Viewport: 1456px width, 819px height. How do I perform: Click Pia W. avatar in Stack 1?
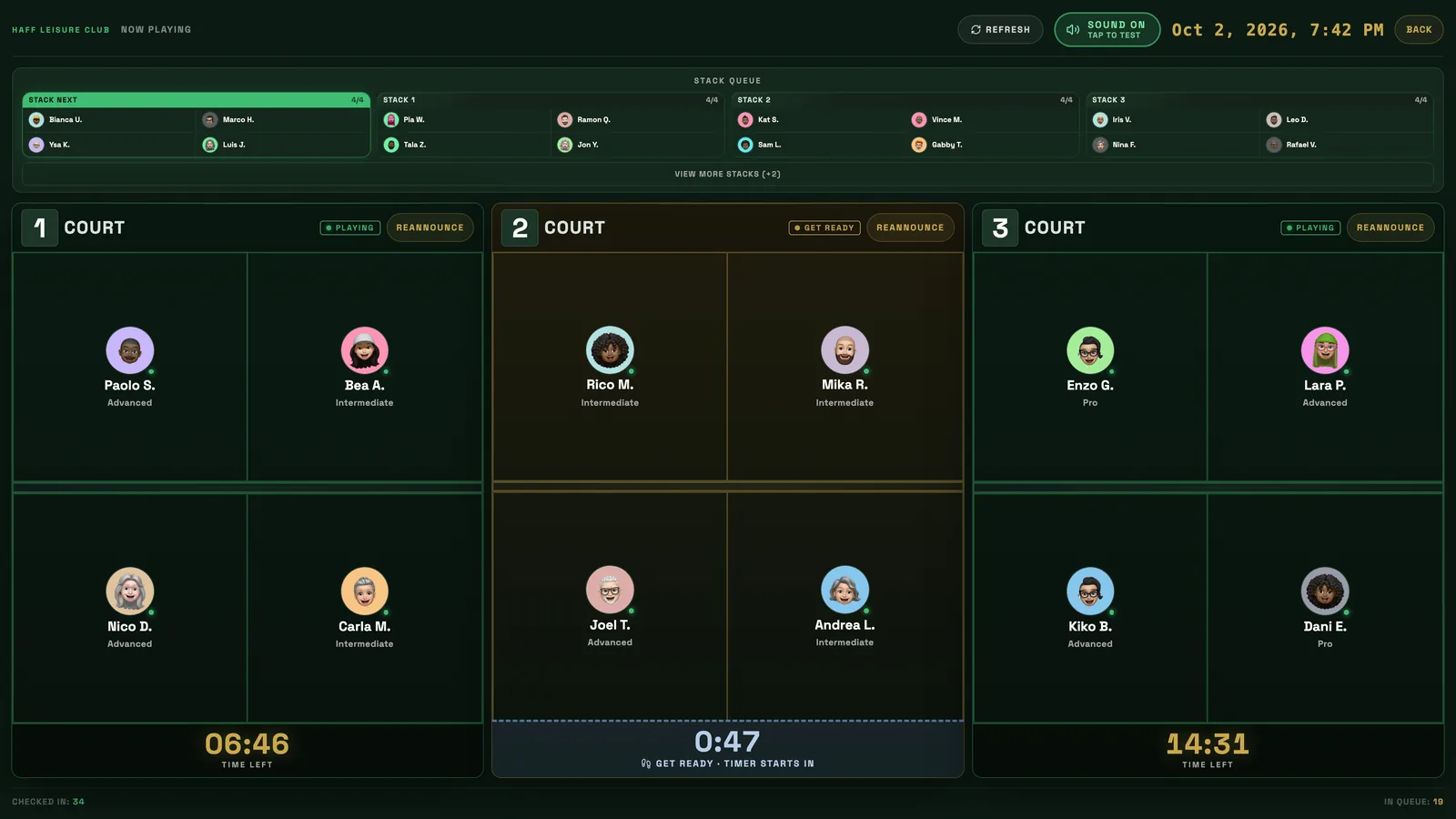click(x=391, y=120)
